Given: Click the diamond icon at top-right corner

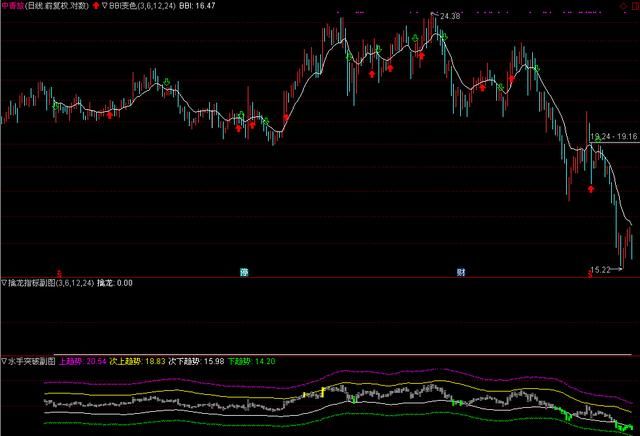Looking at the screenshot, I should click(x=623, y=6).
